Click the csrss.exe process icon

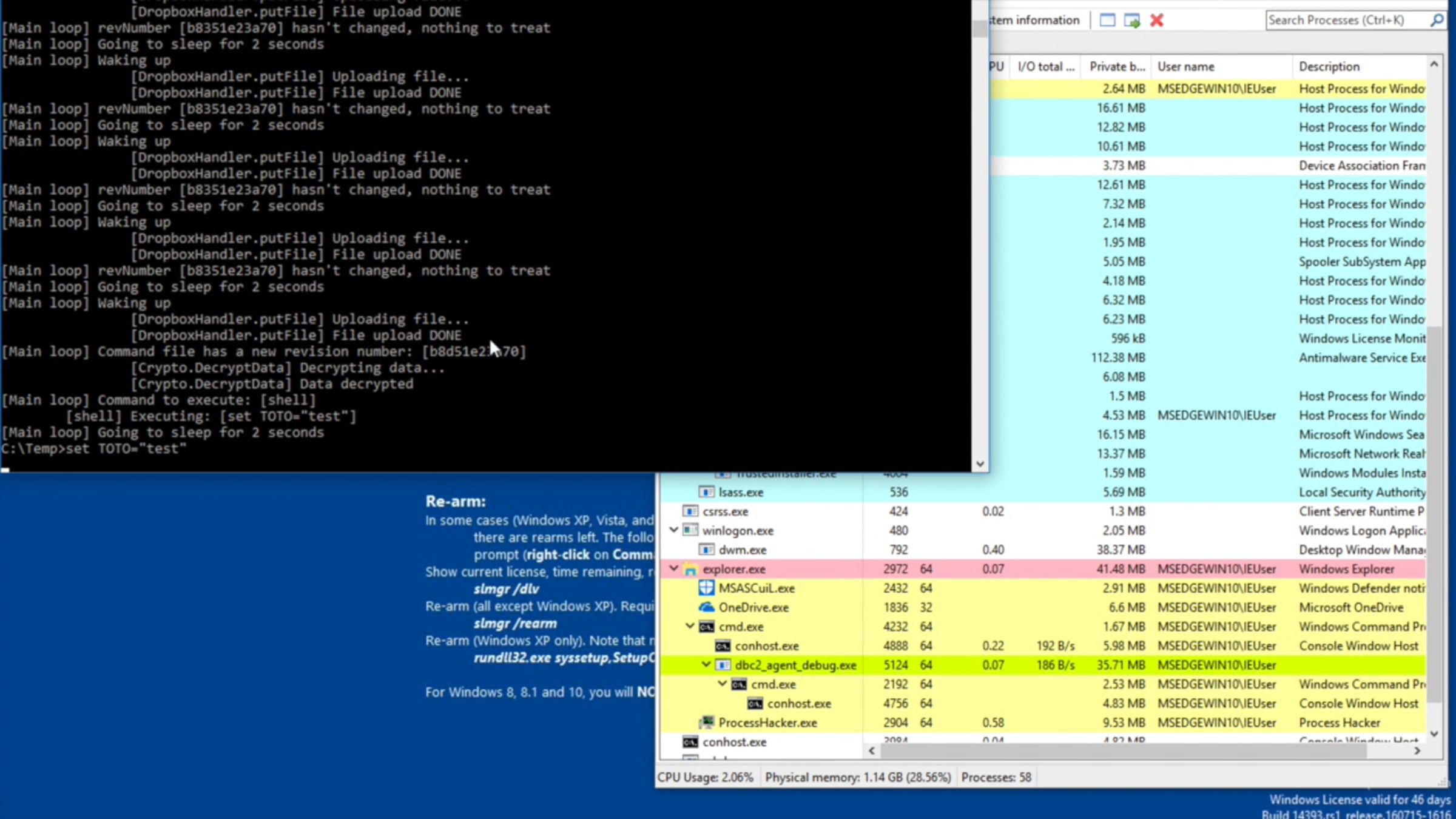click(690, 511)
